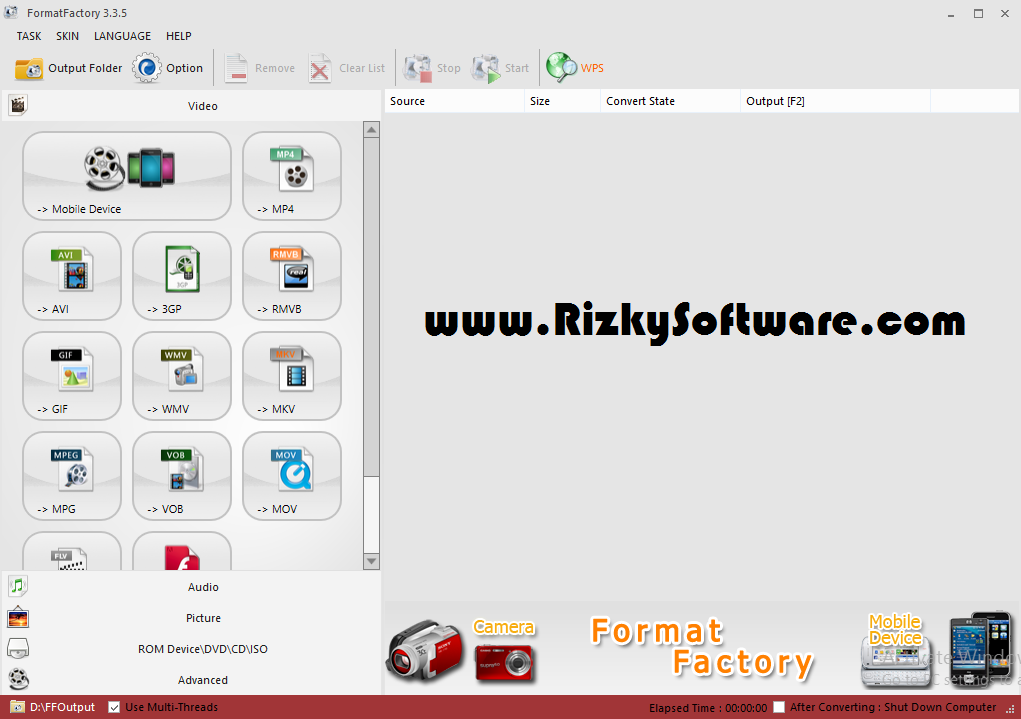Click the D:\FFOutput path in status bar
The image size is (1021, 719).
63,707
